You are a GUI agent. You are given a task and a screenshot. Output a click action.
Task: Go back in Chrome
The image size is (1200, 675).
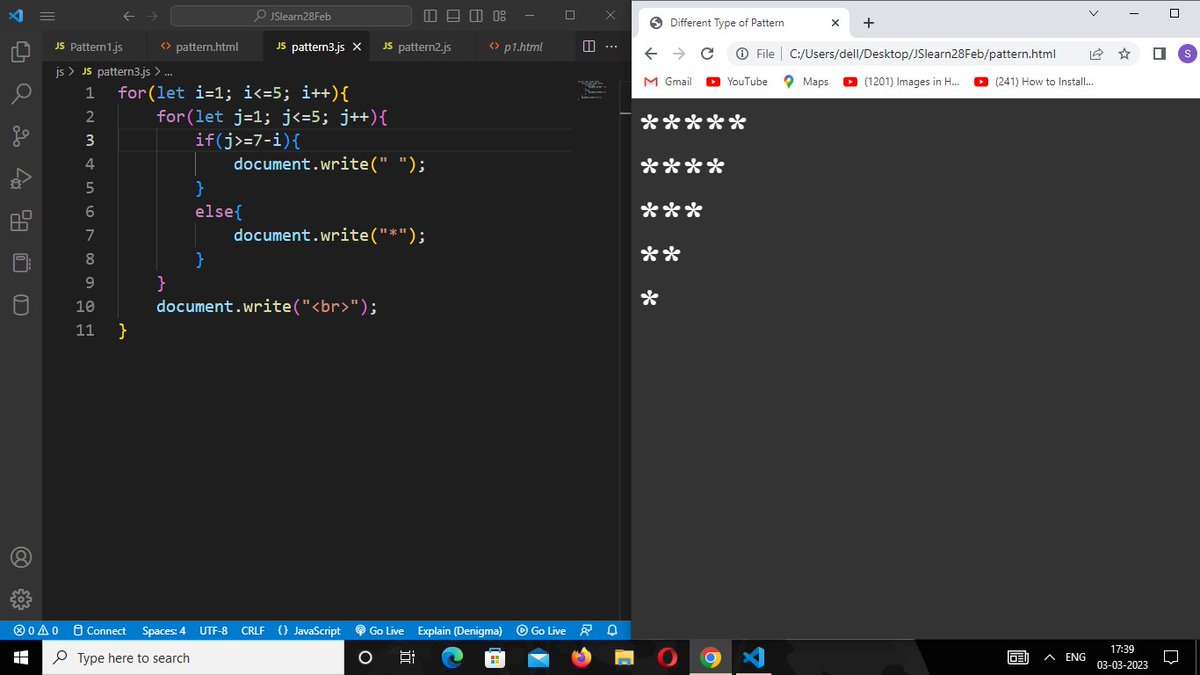tap(651, 54)
